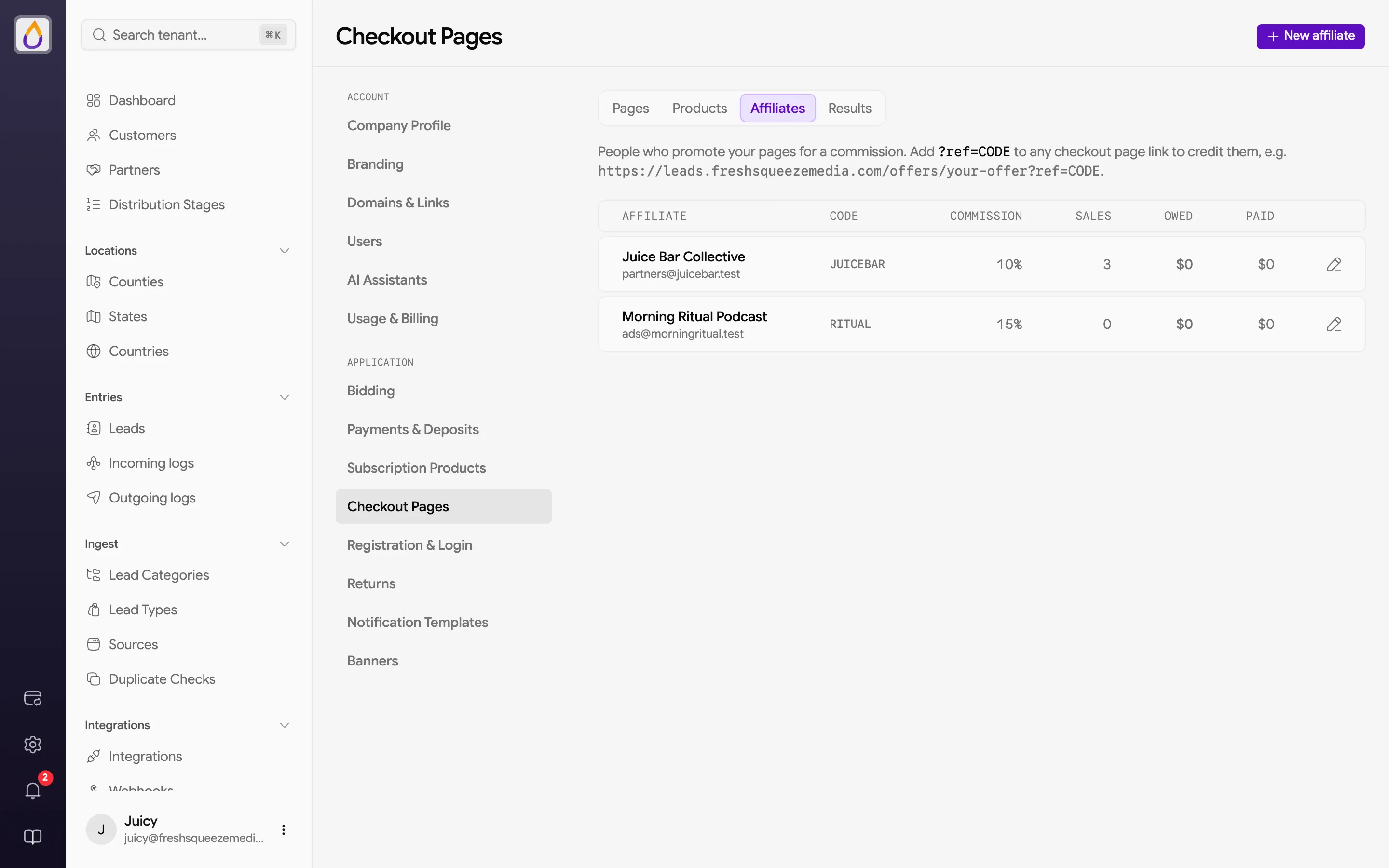
Task: Click the billing card icon in left rail
Action: pos(33,698)
